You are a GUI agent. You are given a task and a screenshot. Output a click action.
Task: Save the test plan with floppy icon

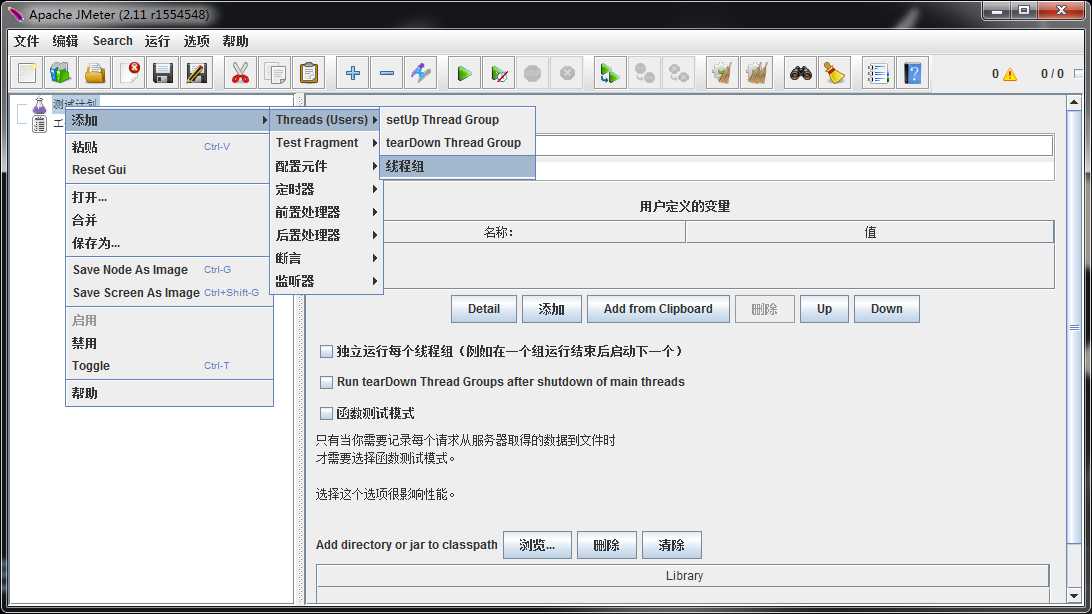point(163,72)
